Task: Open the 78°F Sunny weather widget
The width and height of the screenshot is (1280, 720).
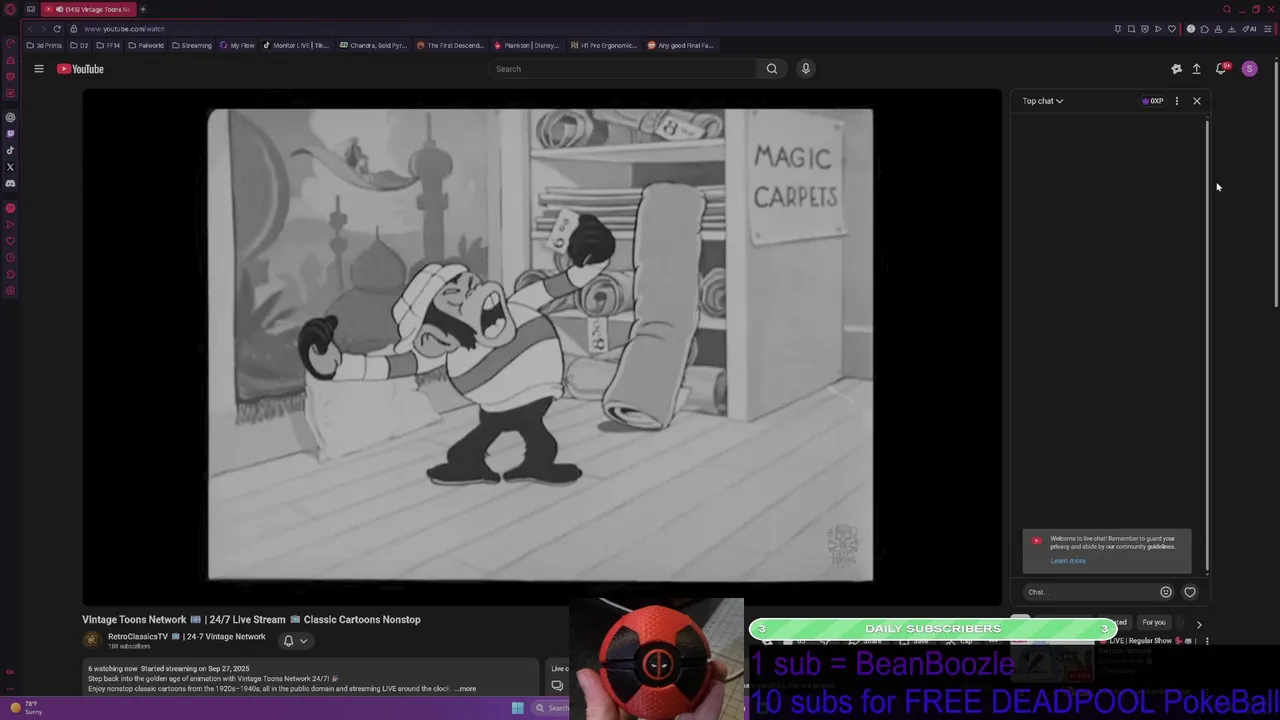Action: 26,708
